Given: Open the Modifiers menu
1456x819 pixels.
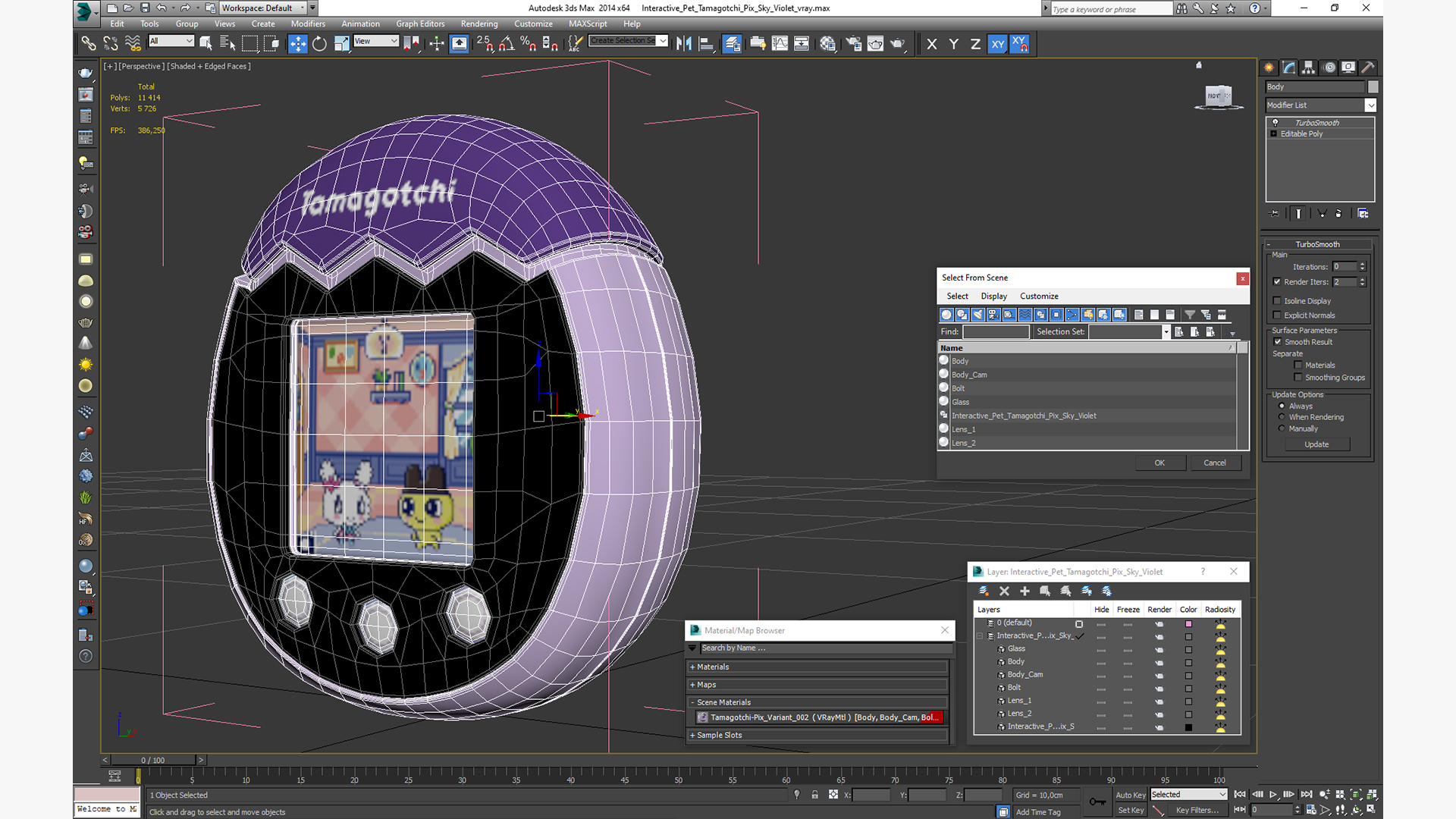Looking at the screenshot, I should pyautogui.click(x=308, y=24).
